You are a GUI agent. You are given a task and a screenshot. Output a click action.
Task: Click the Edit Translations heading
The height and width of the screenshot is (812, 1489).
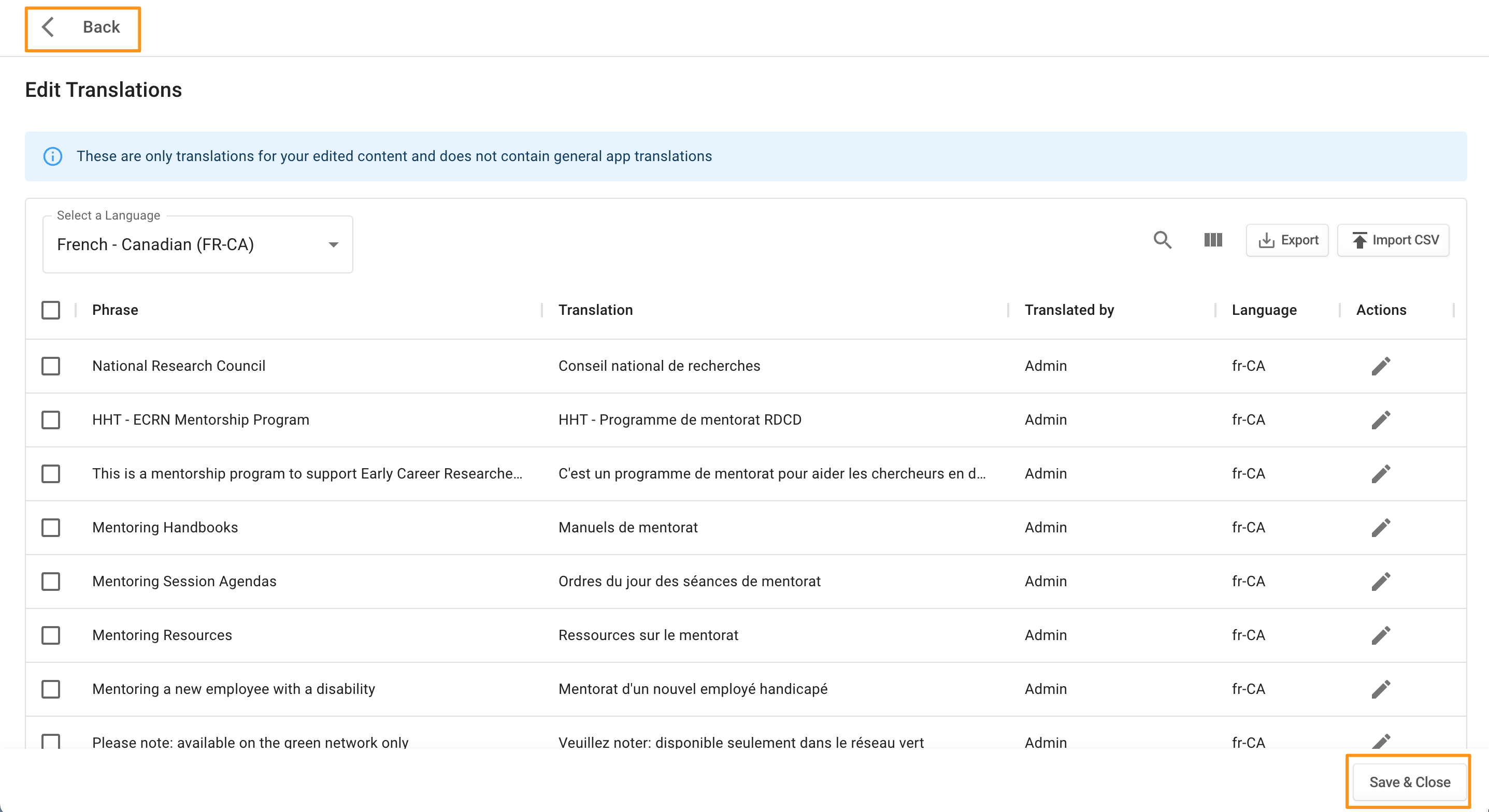click(x=104, y=90)
